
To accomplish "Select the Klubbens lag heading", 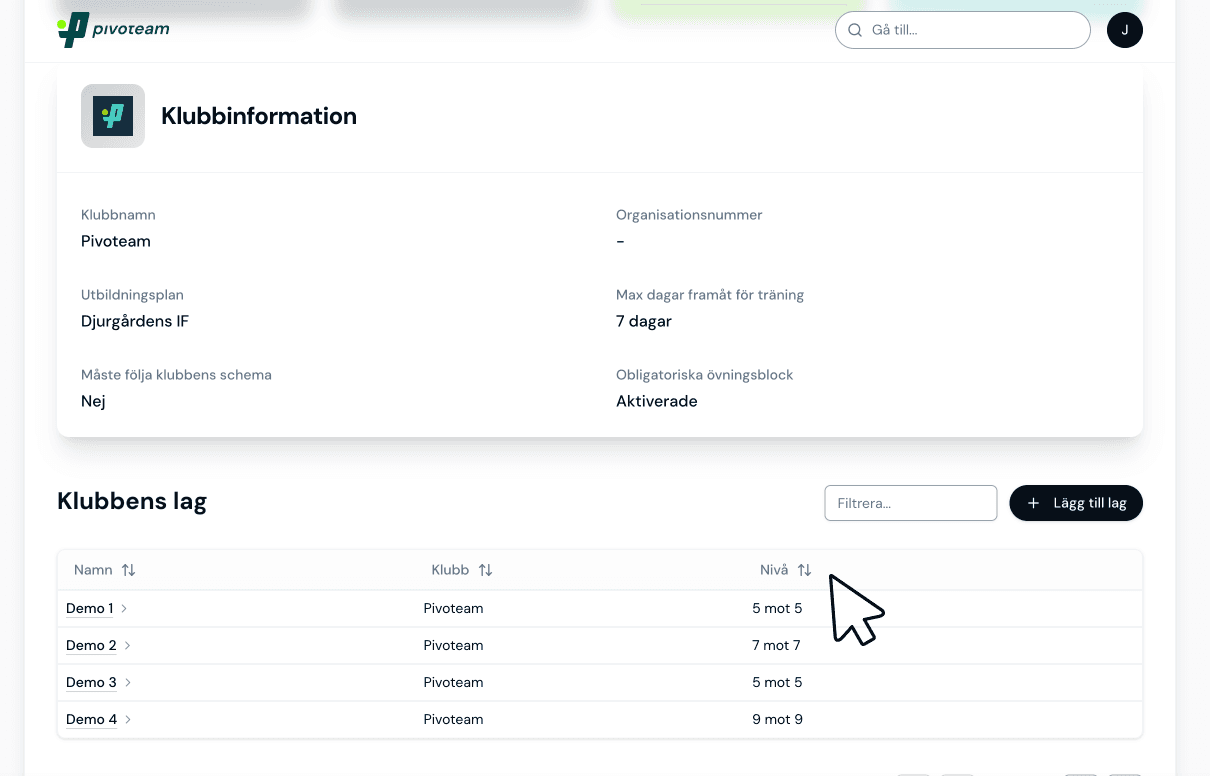I will [x=132, y=501].
